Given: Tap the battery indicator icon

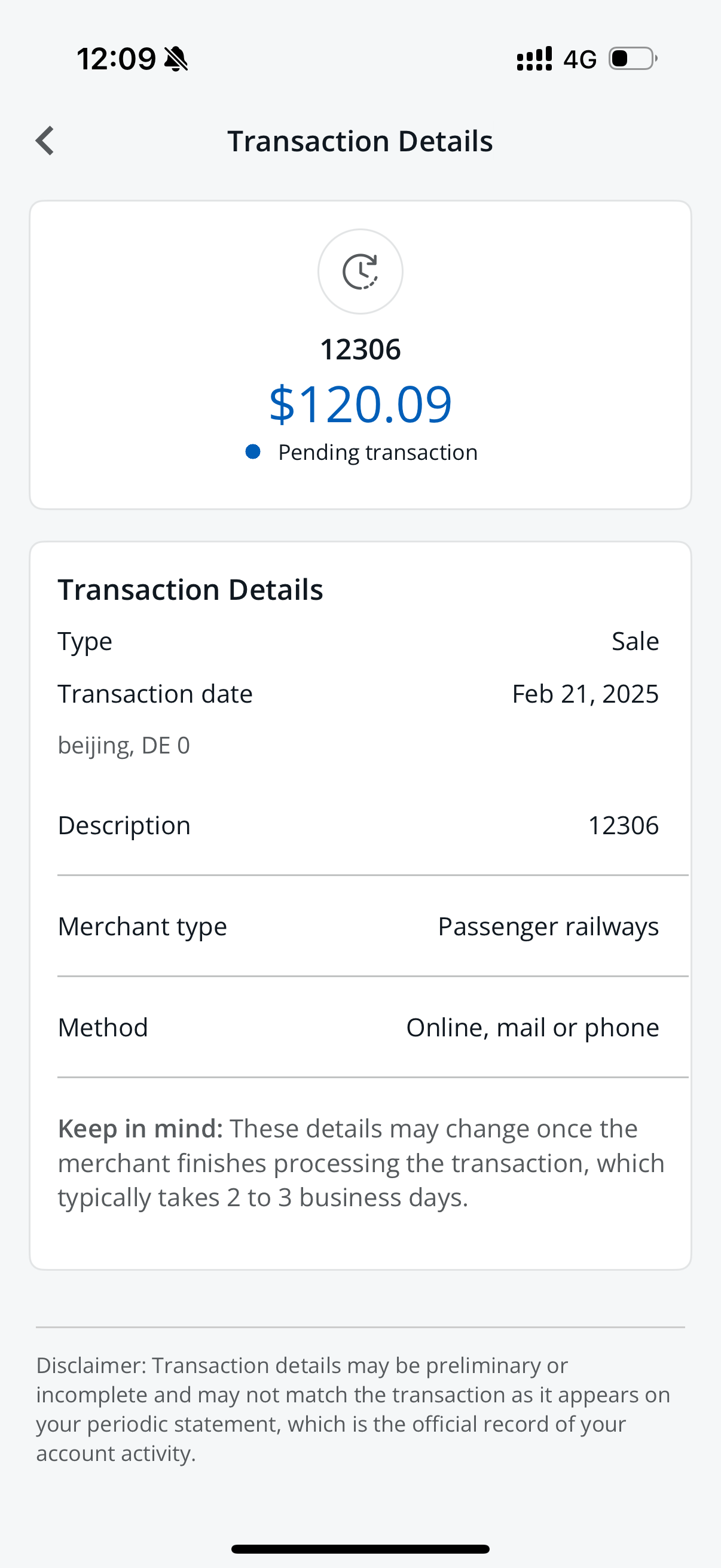Looking at the screenshot, I should [633, 59].
